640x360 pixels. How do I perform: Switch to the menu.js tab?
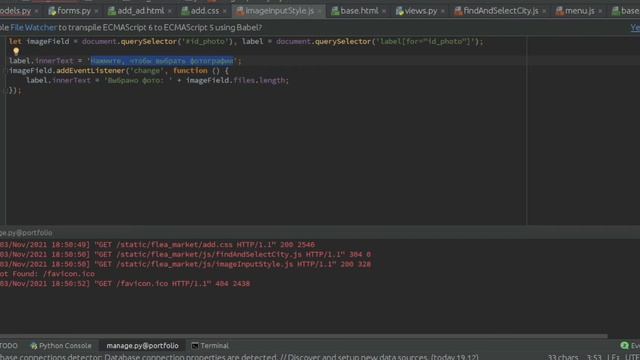click(579, 11)
